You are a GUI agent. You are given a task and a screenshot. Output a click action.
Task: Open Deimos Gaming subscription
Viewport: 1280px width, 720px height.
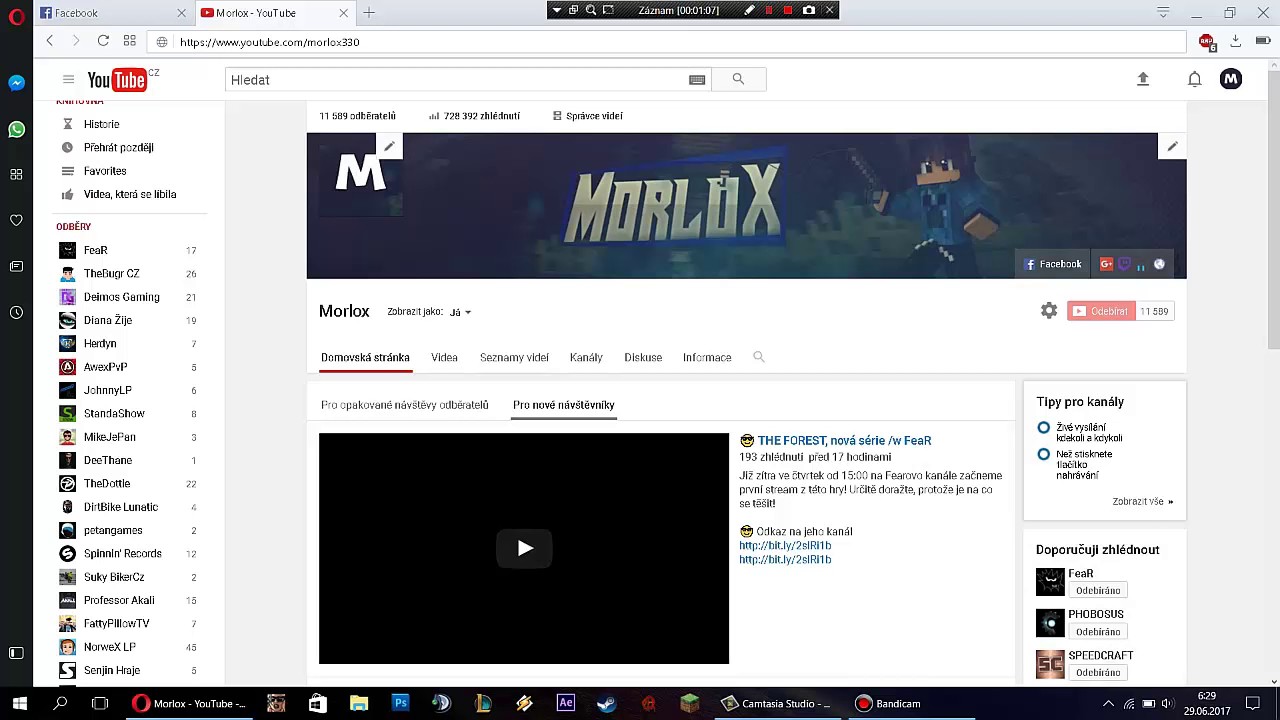click(122, 297)
